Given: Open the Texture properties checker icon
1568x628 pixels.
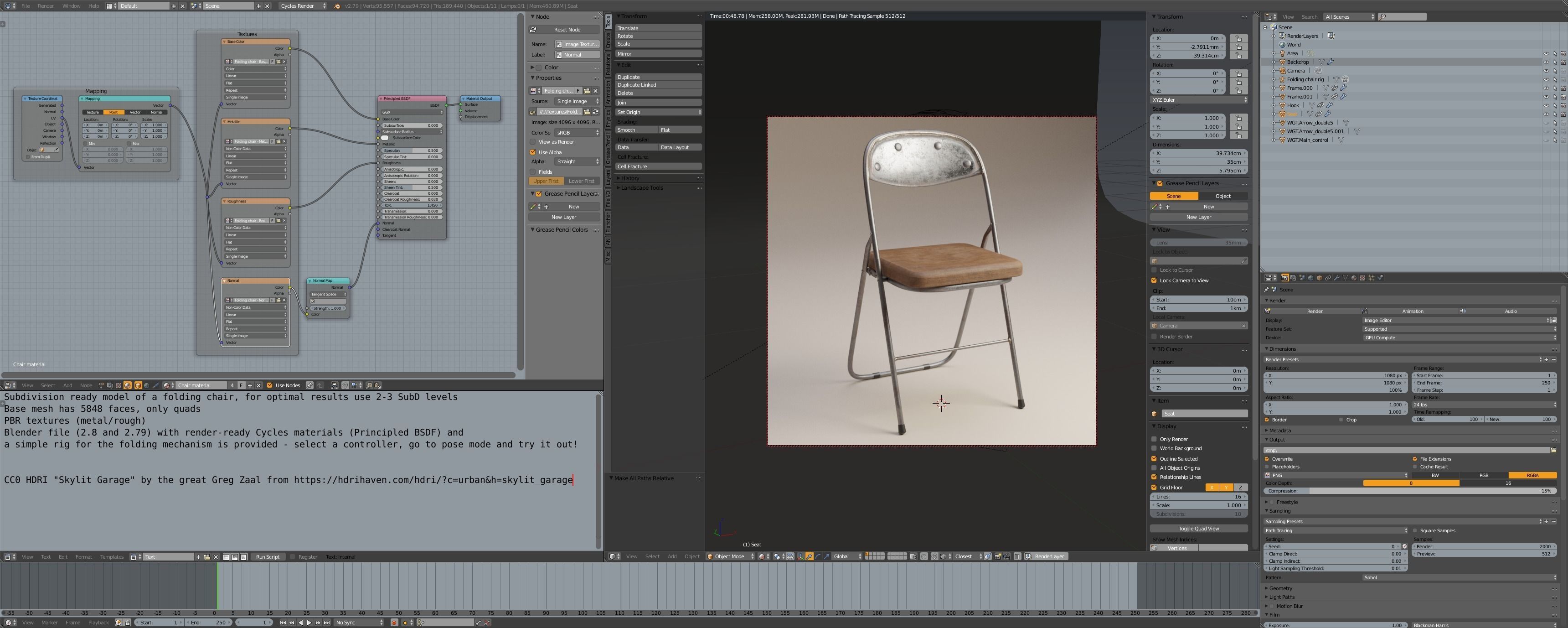Looking at the screenshot, I should click(x=1363, y=278).
